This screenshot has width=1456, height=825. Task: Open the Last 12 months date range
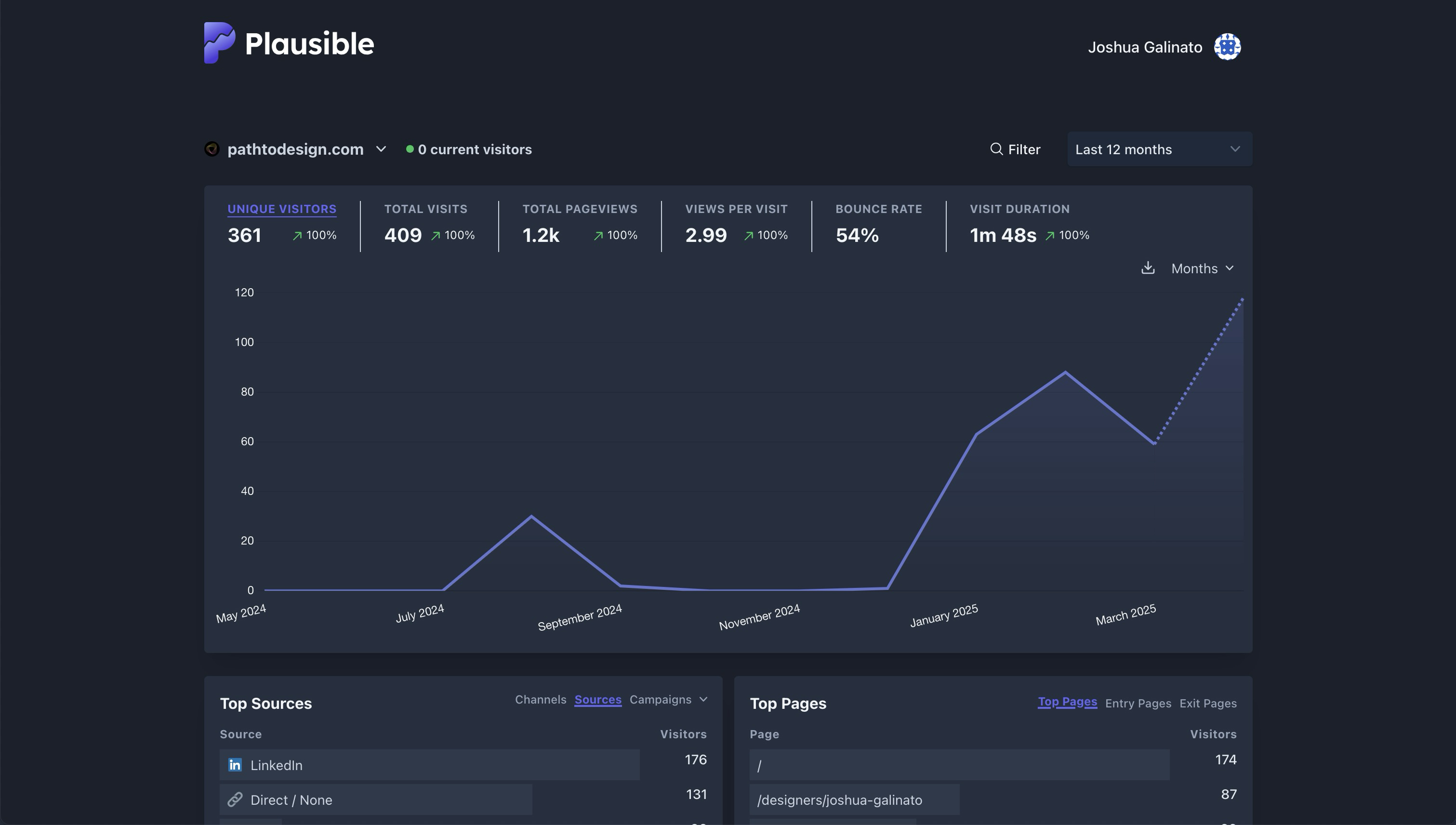pyautogui.click(x=1159, y=149)
